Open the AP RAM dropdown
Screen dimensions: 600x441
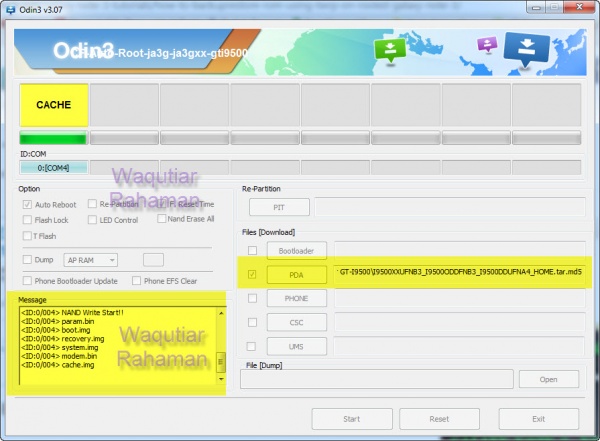point(91,260)
